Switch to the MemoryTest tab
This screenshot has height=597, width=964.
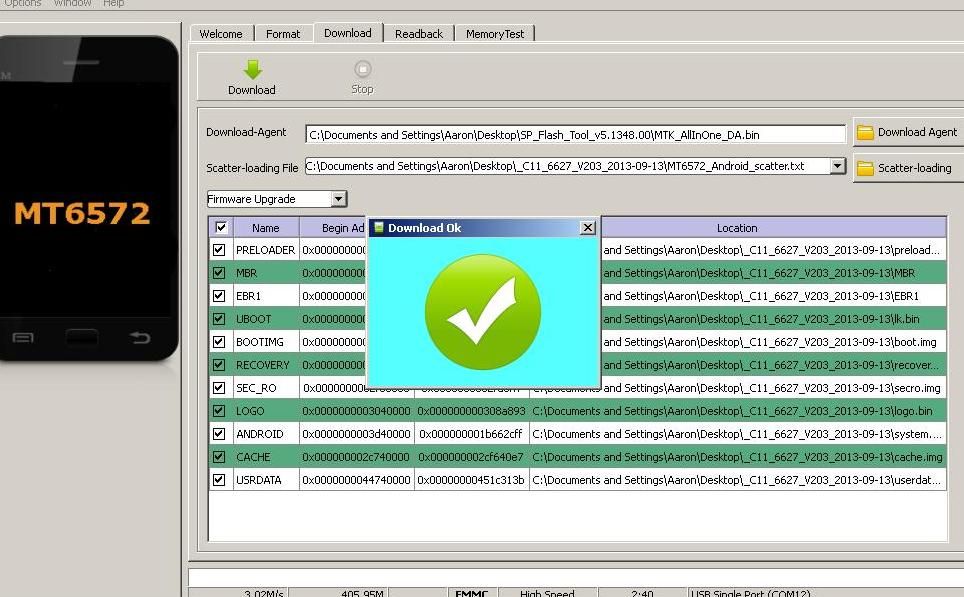pyautogui.click(x=495, y=34)
